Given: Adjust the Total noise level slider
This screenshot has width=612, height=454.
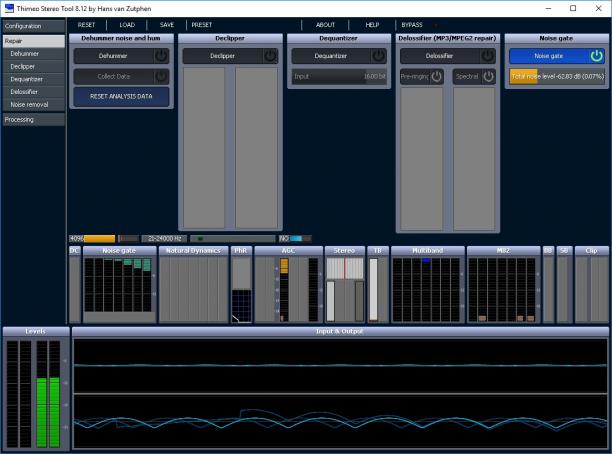Looking at the screenshot, I should click(x=557, y=77).
